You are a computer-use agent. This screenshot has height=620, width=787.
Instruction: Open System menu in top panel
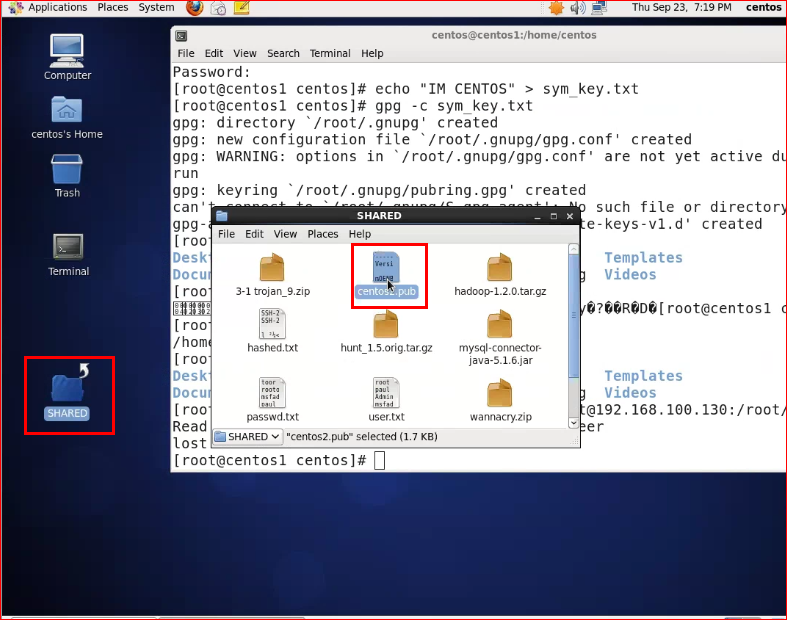pyautogui.click(x=156, y=8)
